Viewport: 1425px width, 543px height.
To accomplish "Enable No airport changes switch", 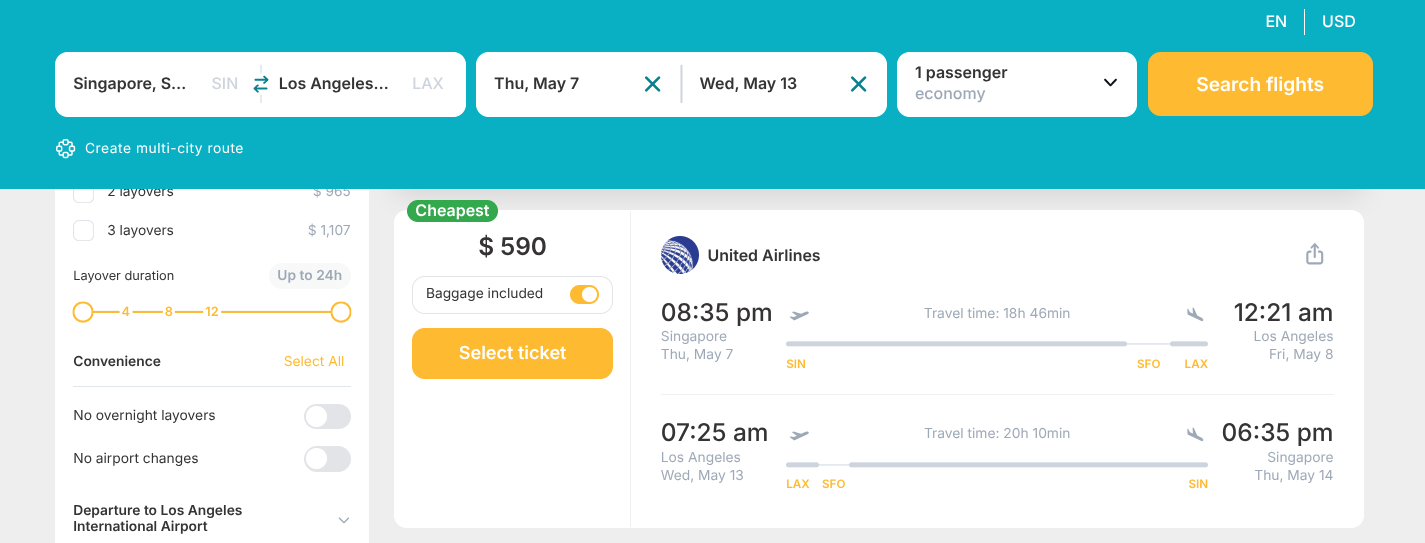I will tap(327, 459).
